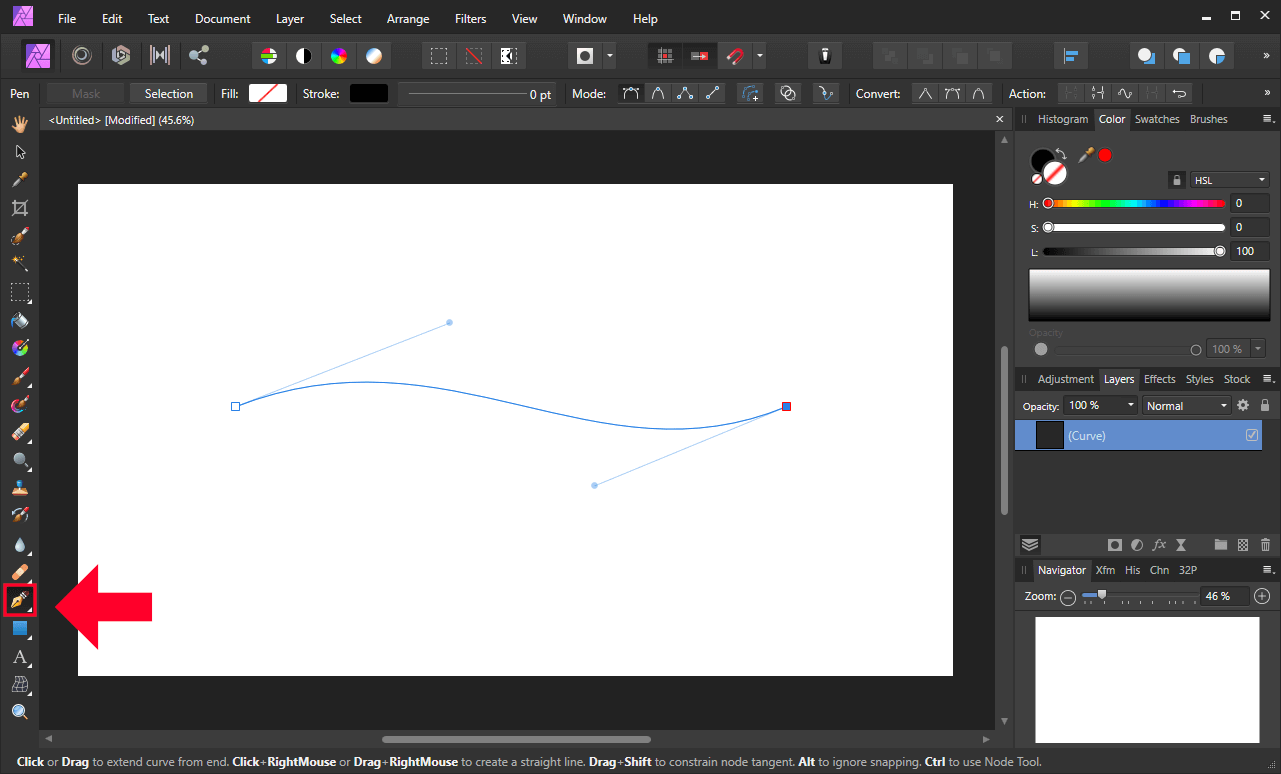Open the HSL color model dropdown
The height and width of the screenshot is (774, 1281).
point(1231,180)
